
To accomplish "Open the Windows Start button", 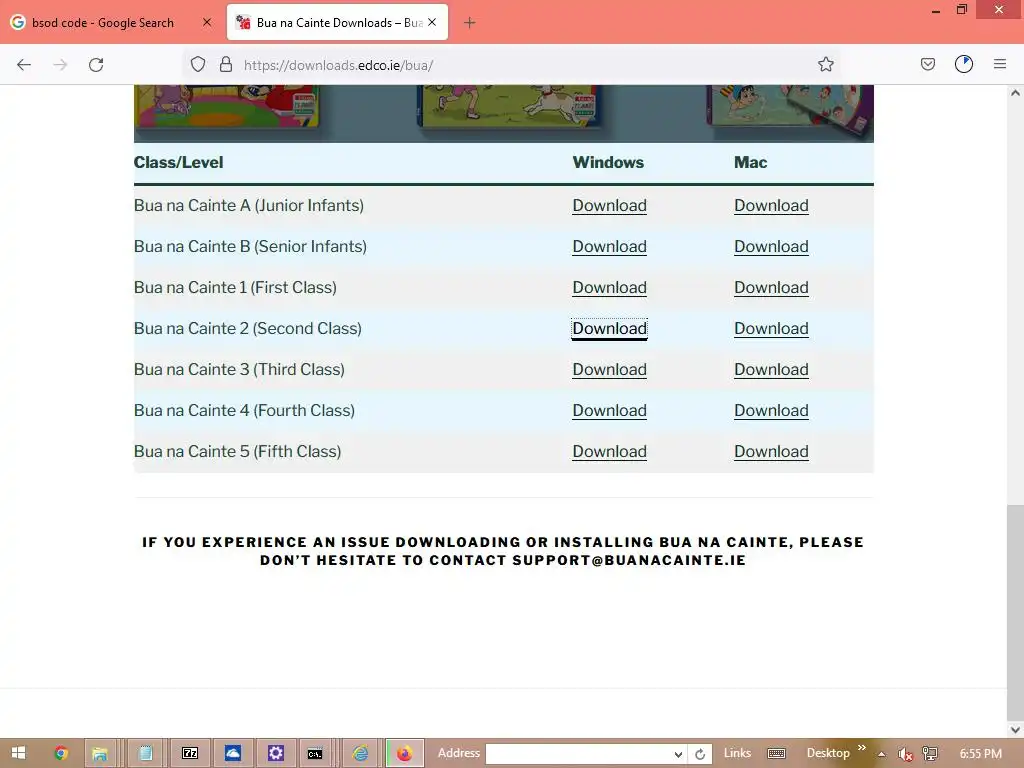I will click(18, 753).
